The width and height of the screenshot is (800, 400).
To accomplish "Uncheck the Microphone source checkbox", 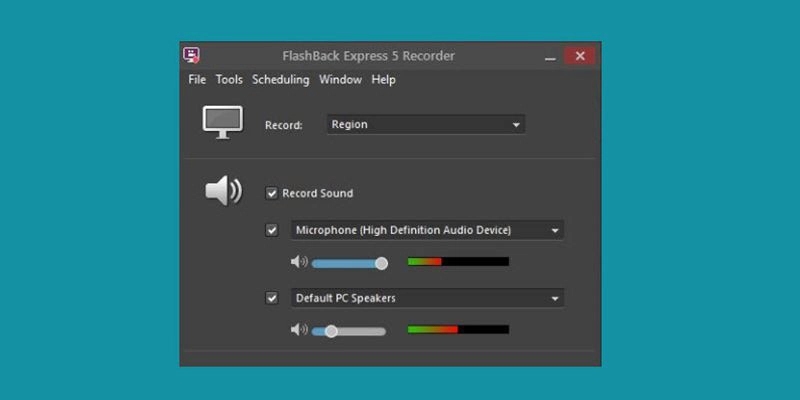I will [x=272, y=230].
